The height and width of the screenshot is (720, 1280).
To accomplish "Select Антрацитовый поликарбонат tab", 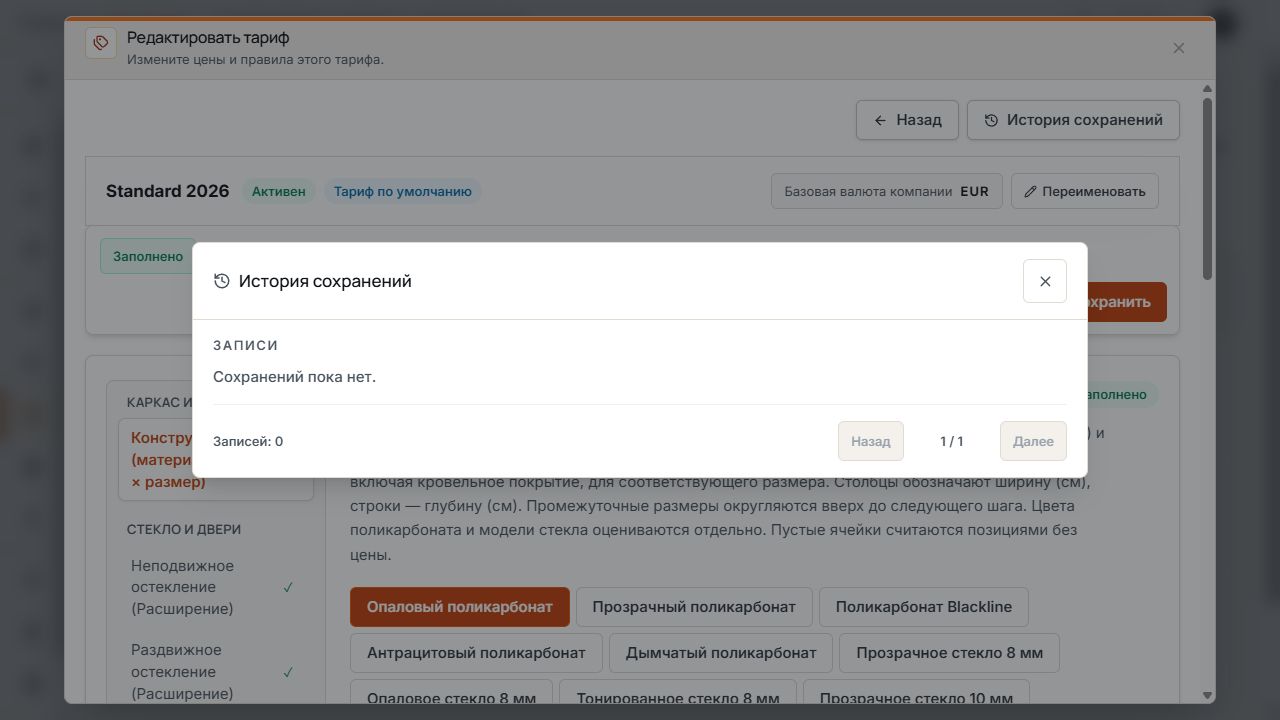I will point(476,653).
